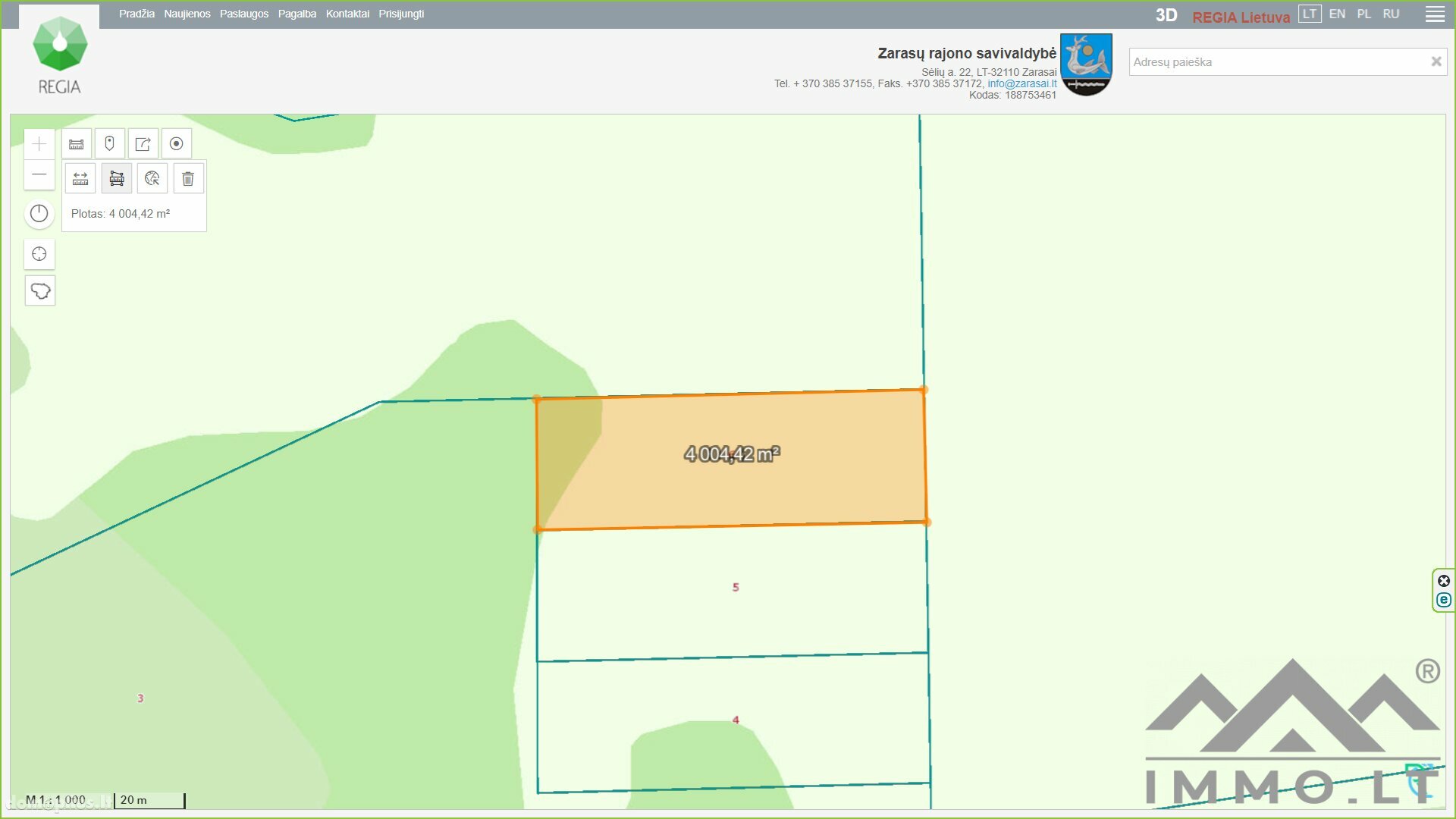Screen dimensions: 1456x819
Task: Click the blue e icon on side widget
Action: 1444,600
